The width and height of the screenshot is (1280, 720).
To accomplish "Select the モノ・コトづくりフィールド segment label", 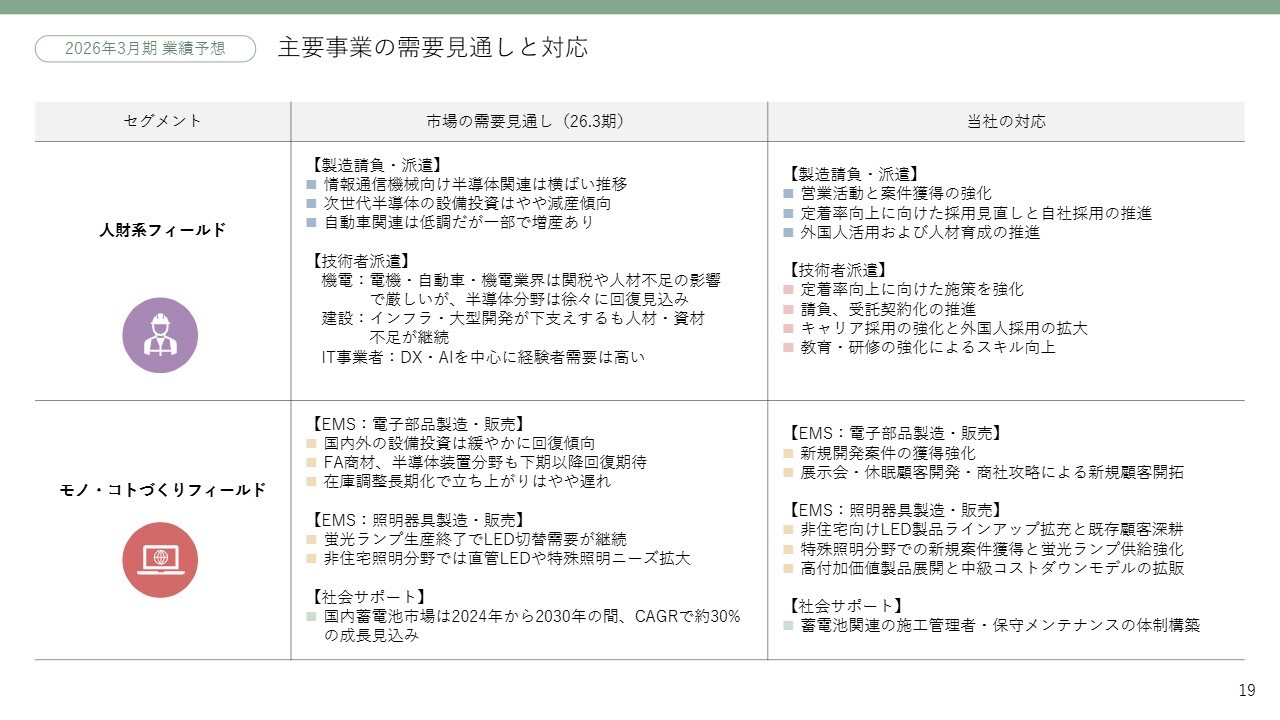I will (x=162, y=490).
